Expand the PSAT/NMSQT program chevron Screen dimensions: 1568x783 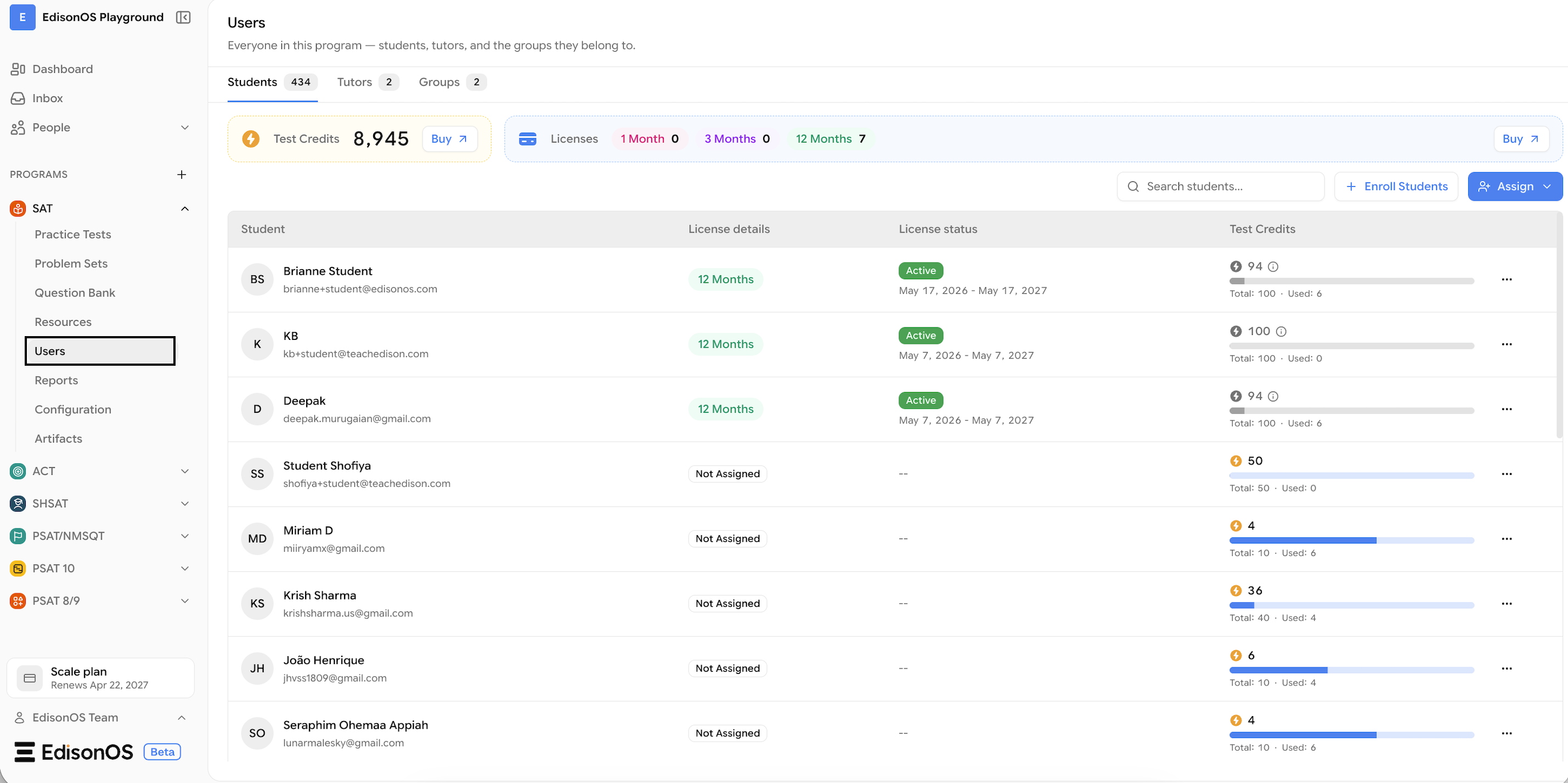pos(185,536)
